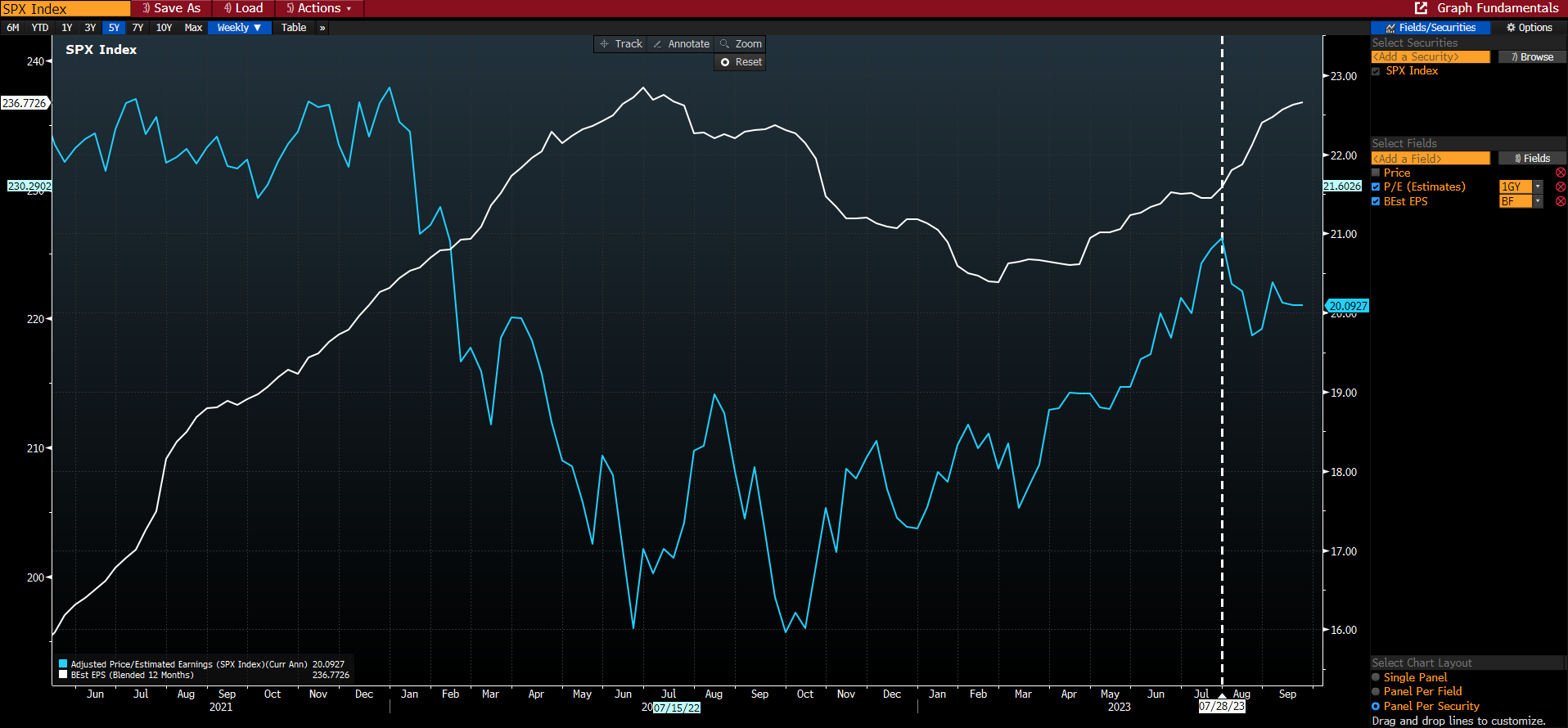
Task: Click the SPX Index chart title
Action: (101, 50)
